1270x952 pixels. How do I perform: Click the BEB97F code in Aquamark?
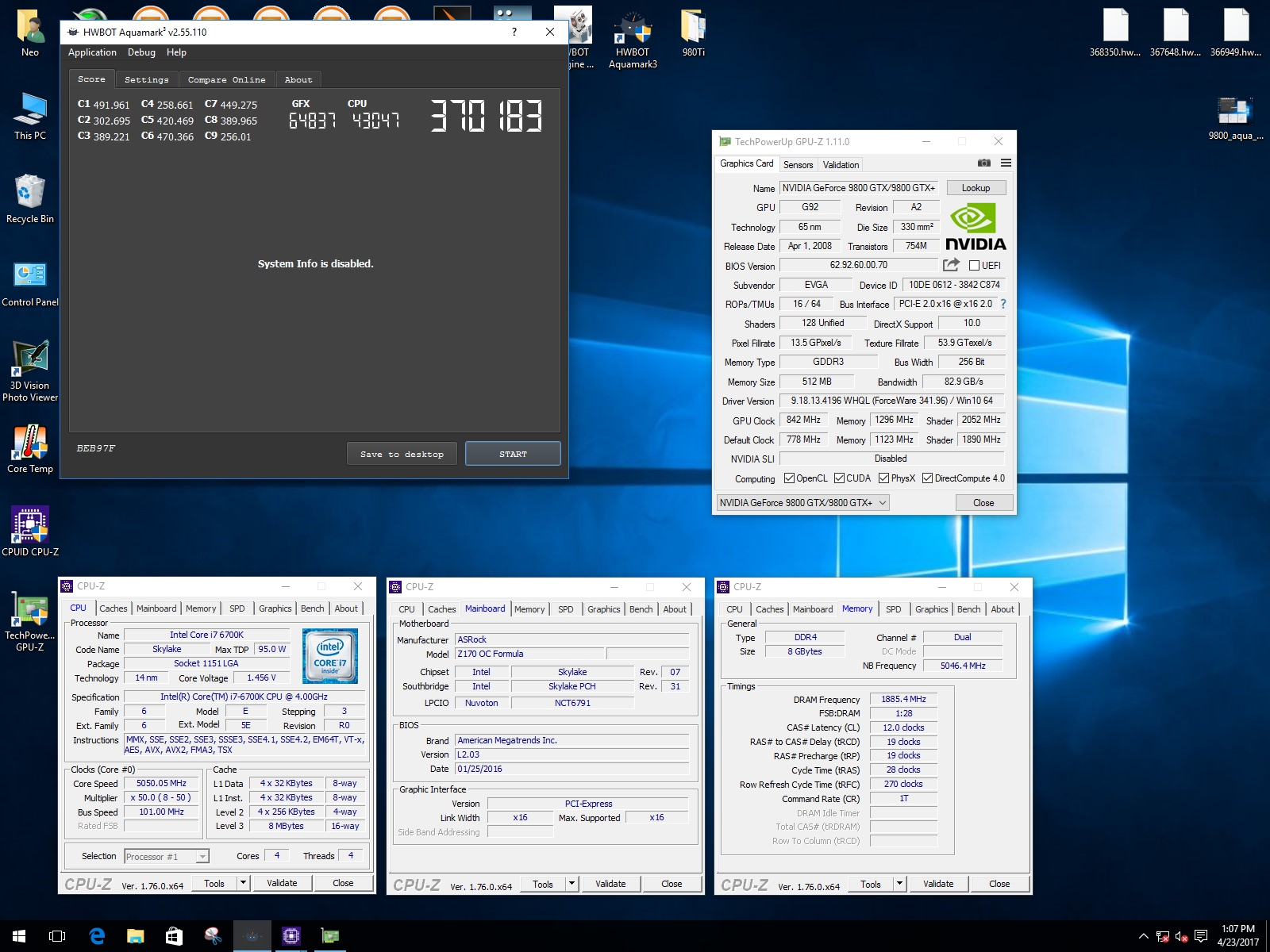(96, 448)
